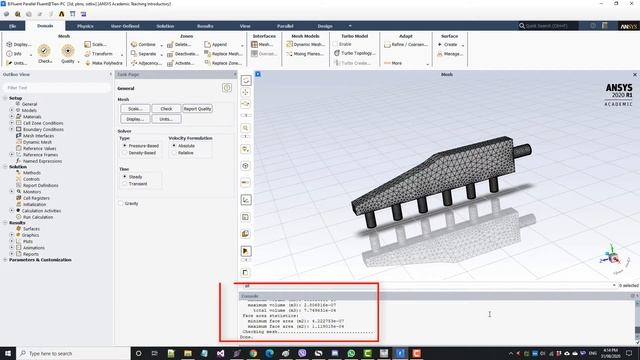640x360 pixels.
Task: Open Display in the Mesh ribbon group
Action: click(x=18, y=44)
